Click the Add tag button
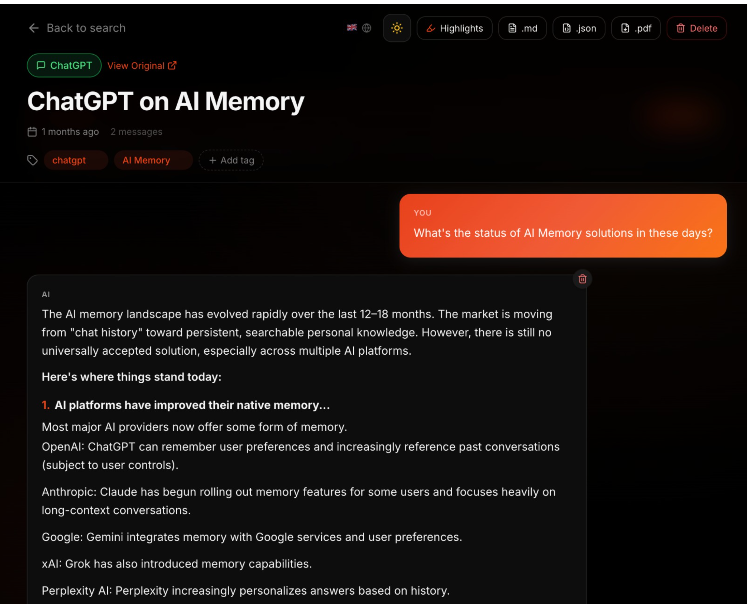 (x=231, y=161)
